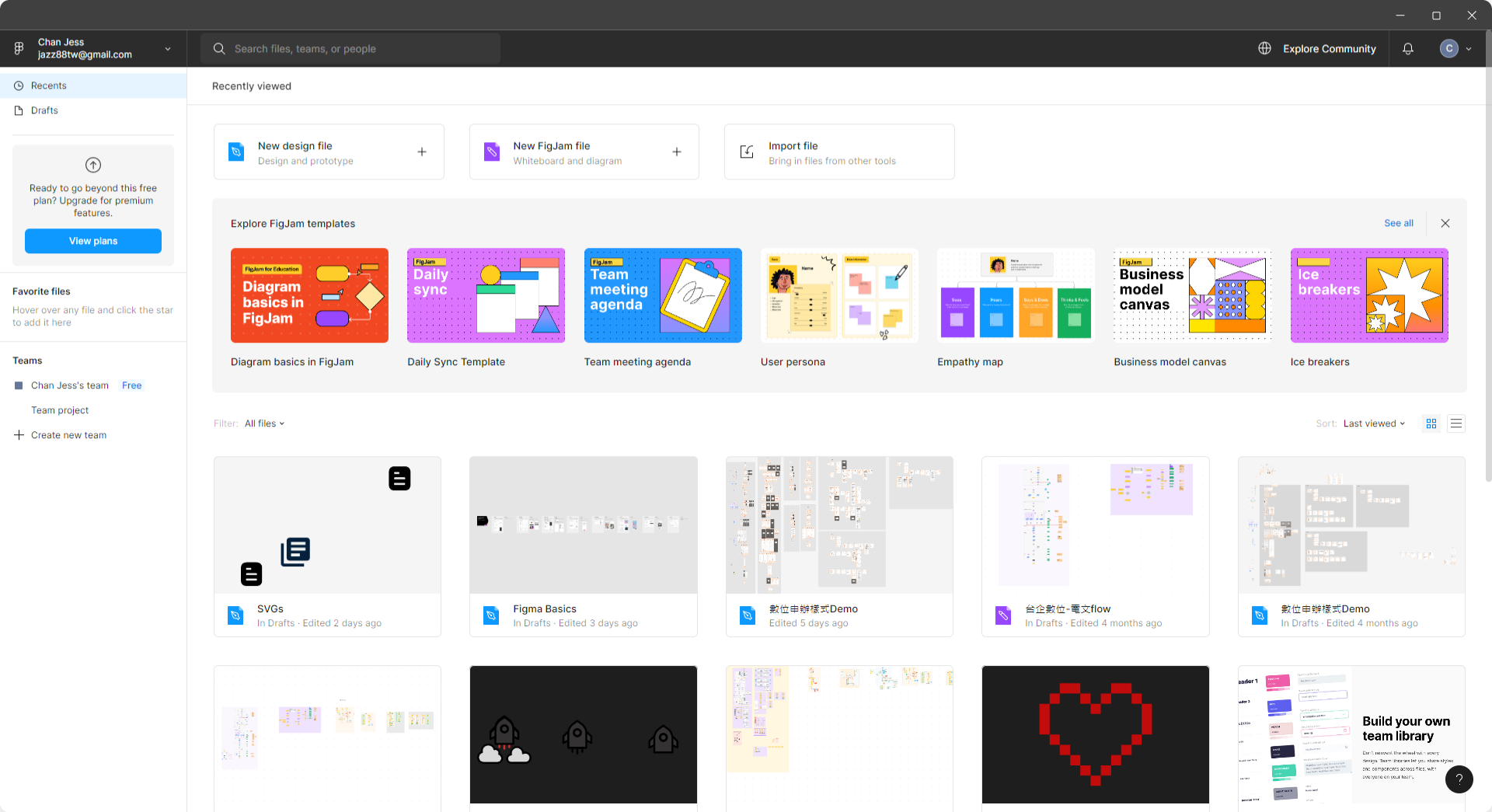
Task: Click the plus icon next to Create new team
Action: point(19,435)
